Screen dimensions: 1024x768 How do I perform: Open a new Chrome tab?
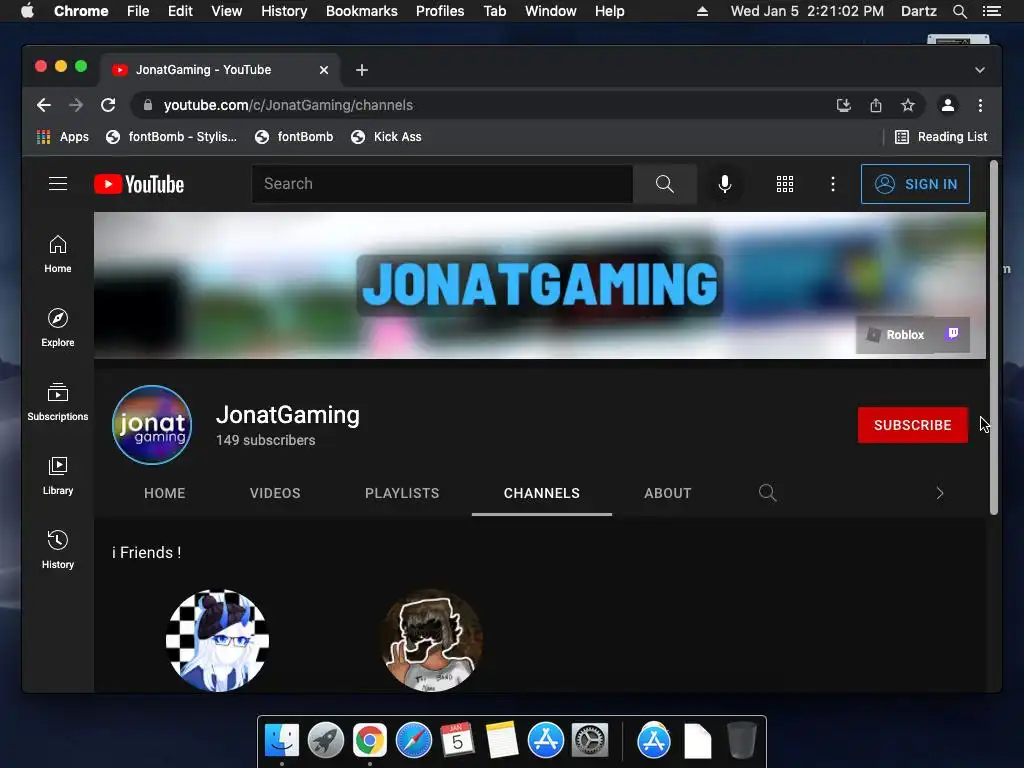[x=362, y=70]
